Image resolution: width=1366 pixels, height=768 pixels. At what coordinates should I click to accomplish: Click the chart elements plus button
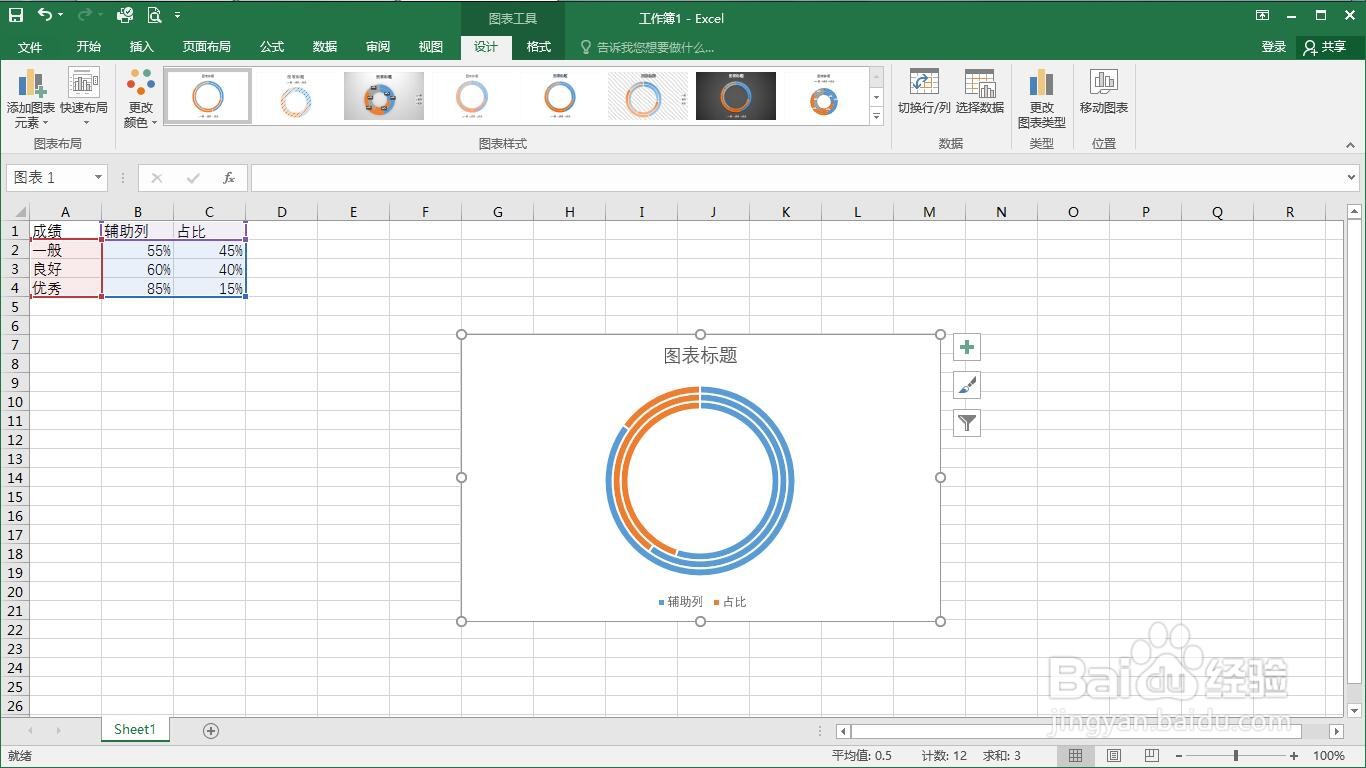pos(967,347)
